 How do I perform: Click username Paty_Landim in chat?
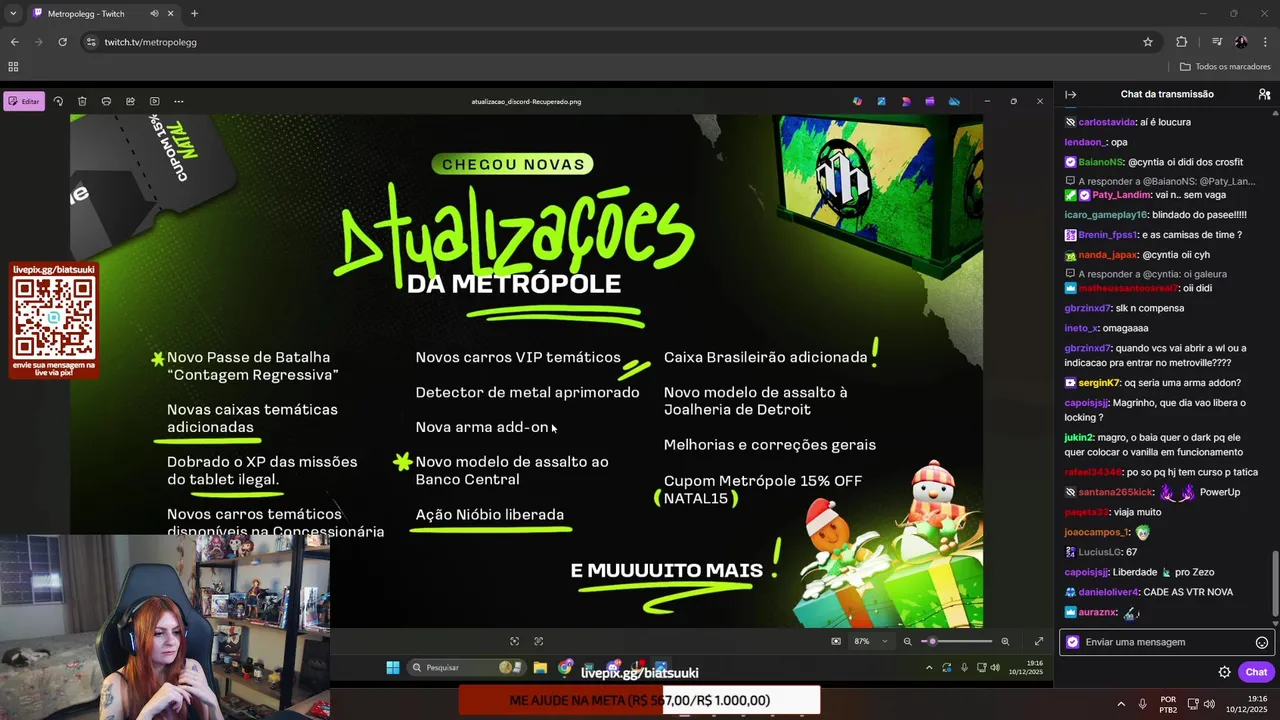pos(1121,195)
